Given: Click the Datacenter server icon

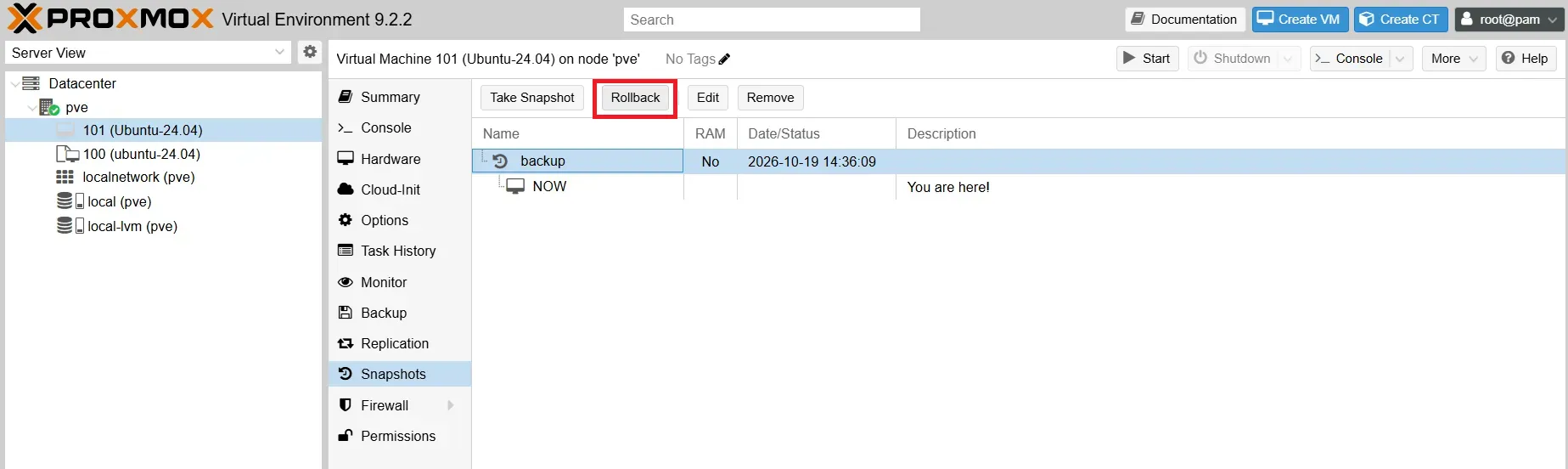Looking at the screenshot, I should tap(31, 83).
